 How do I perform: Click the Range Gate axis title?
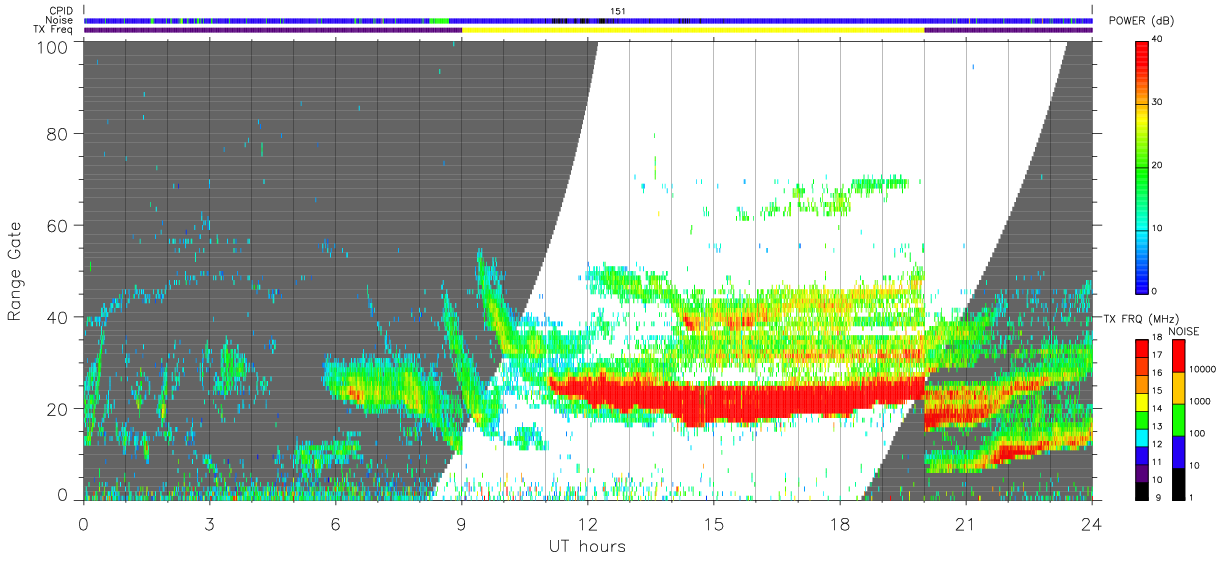[x=15, y=270]
